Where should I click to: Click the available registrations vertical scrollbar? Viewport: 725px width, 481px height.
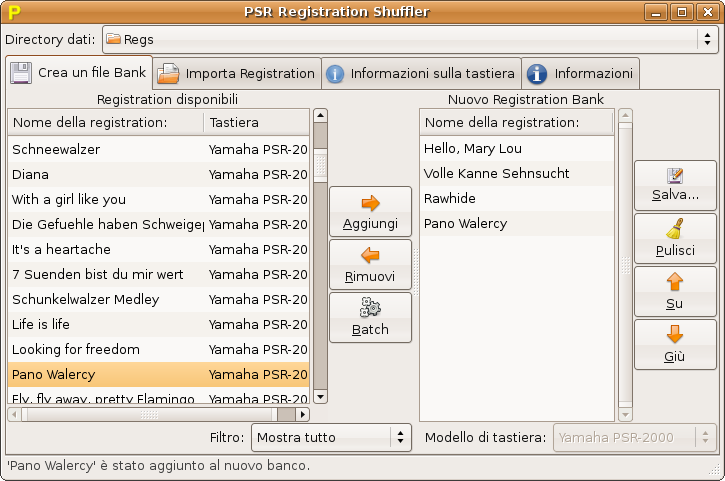click(x=319, y=260)
